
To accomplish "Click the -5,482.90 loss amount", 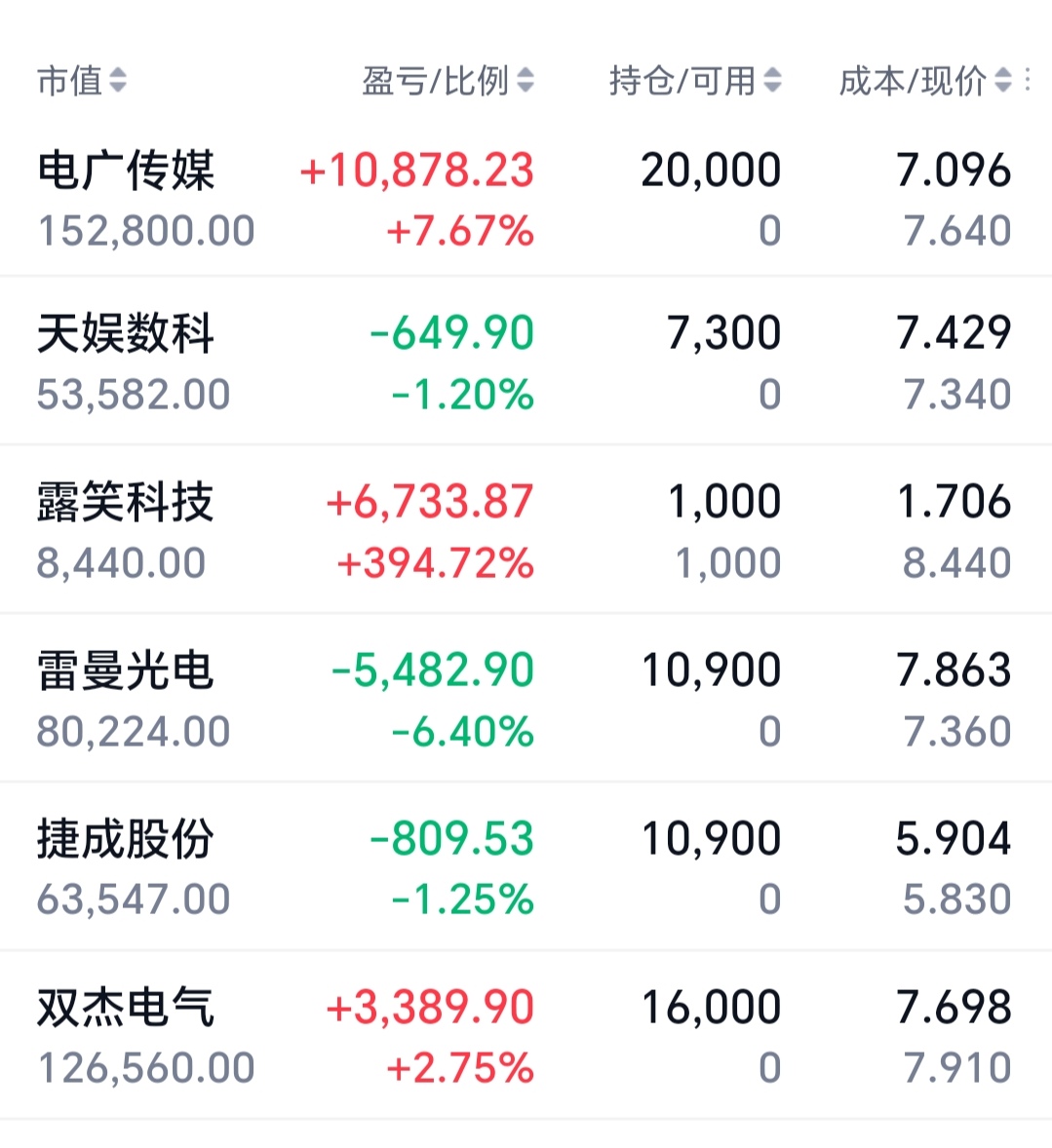I will 433,670.
